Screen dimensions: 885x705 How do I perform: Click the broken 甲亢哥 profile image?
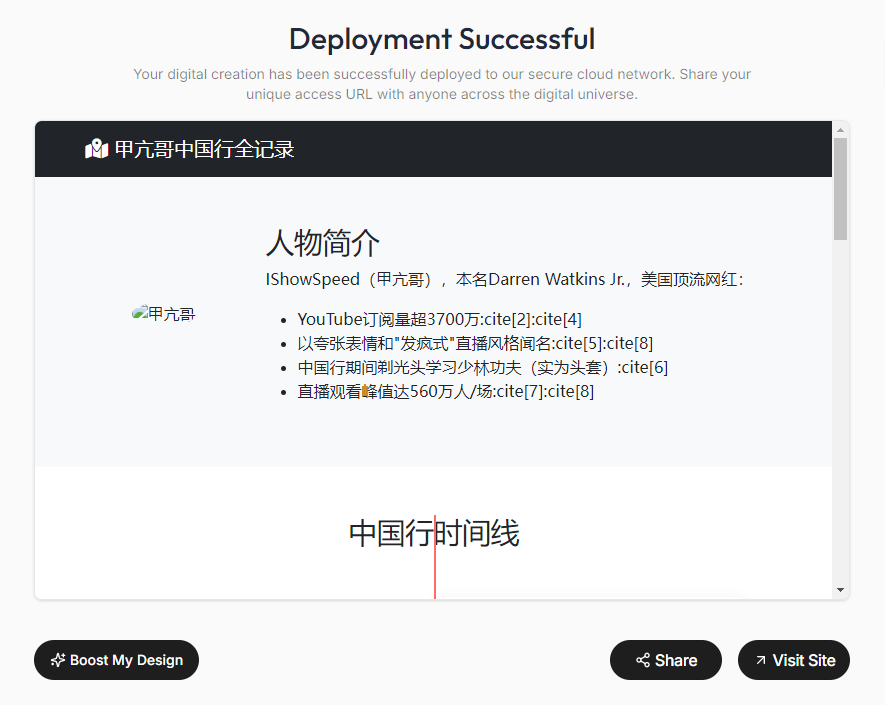pos(163,314)
